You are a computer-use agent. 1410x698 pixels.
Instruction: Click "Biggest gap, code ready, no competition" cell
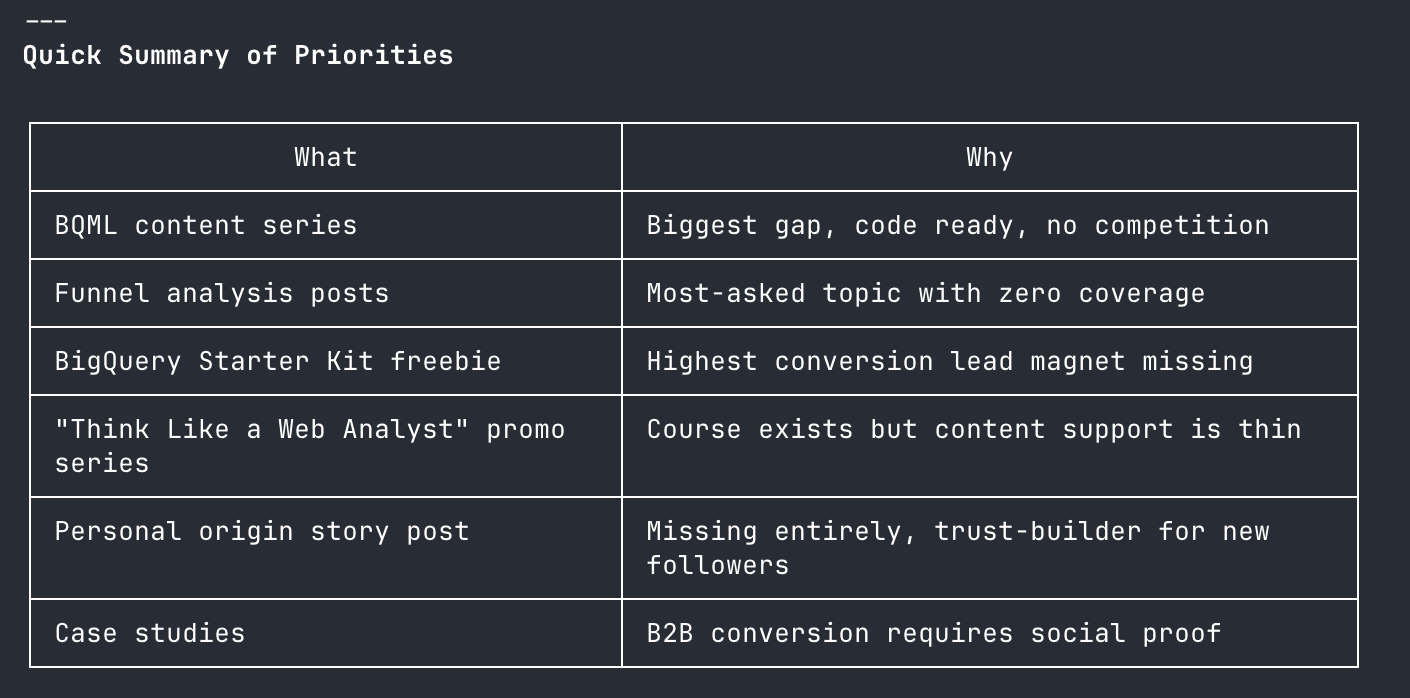957,225
